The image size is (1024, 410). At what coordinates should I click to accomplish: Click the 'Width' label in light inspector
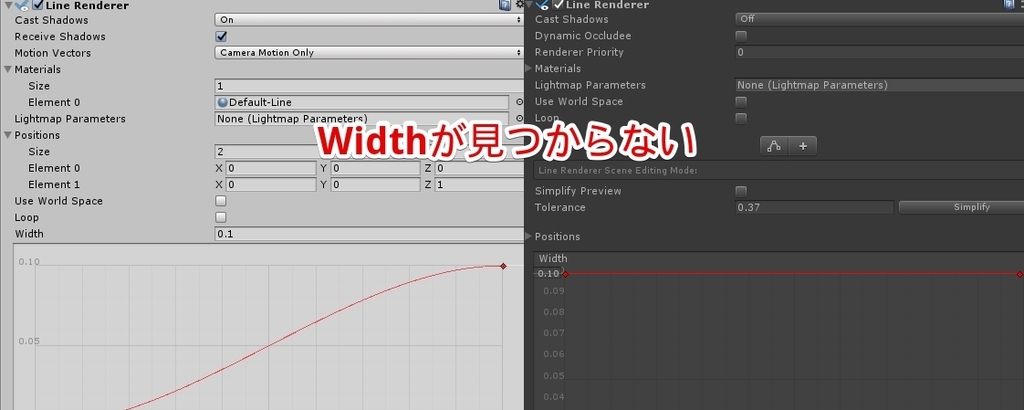(29, 234)
